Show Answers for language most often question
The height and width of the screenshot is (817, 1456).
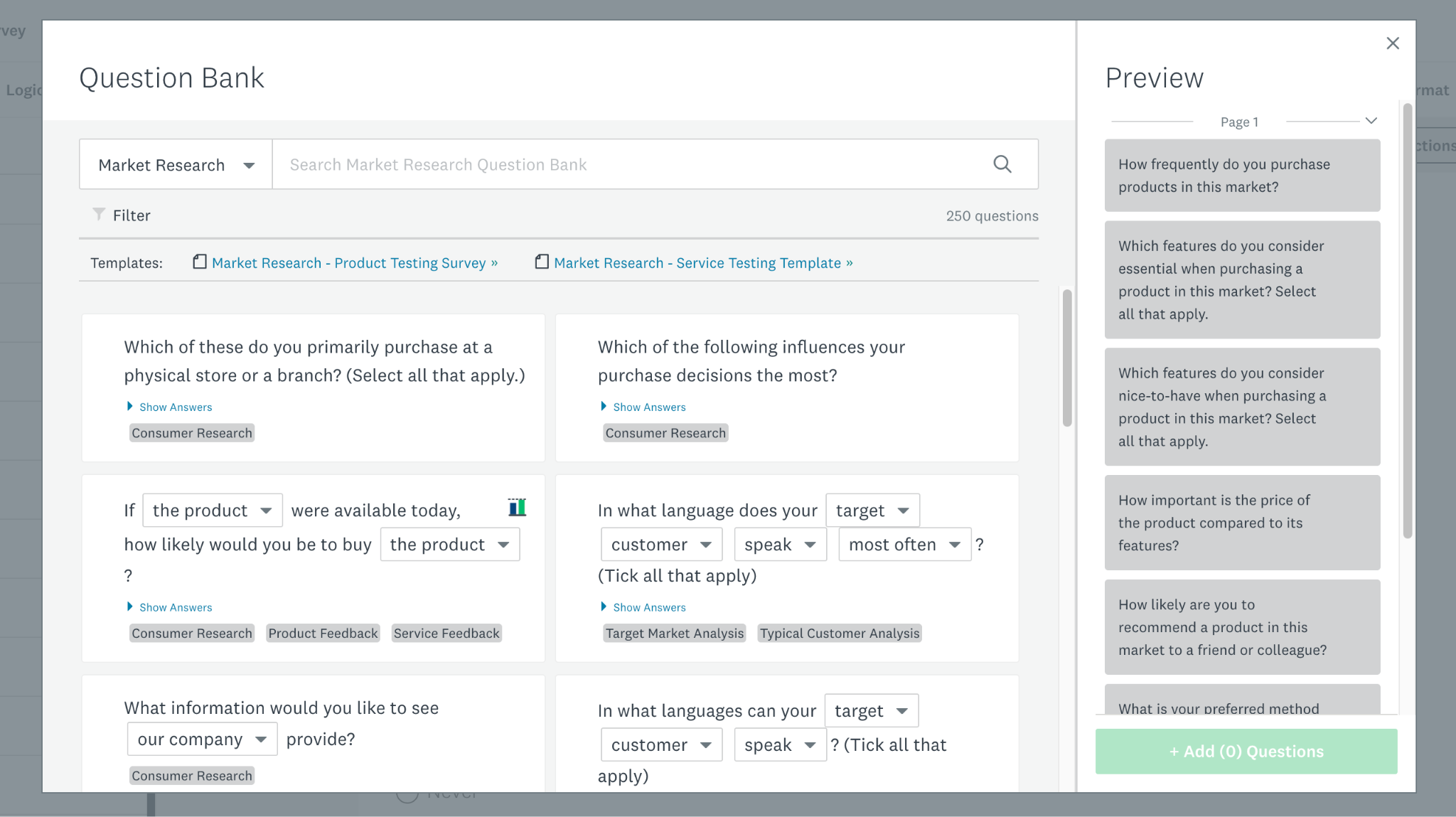click(643, 607)
